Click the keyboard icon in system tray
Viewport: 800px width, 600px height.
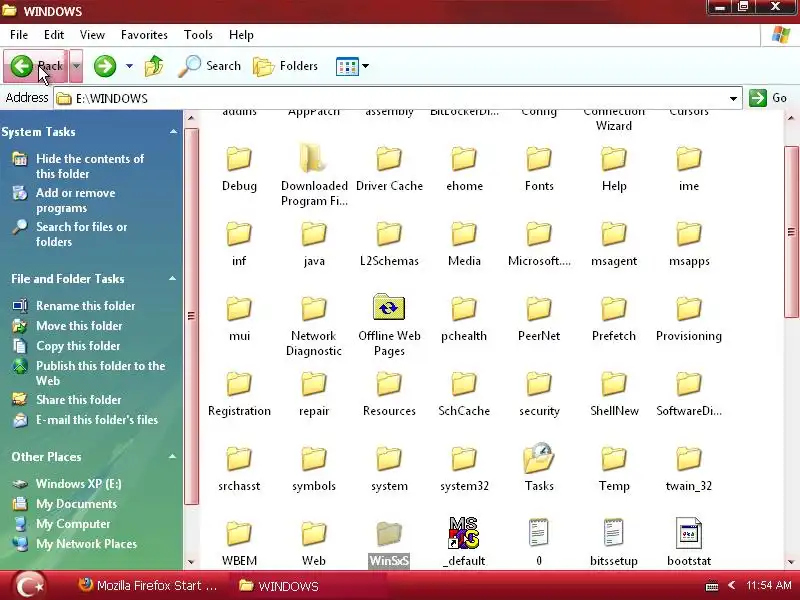tap(712, 586)
